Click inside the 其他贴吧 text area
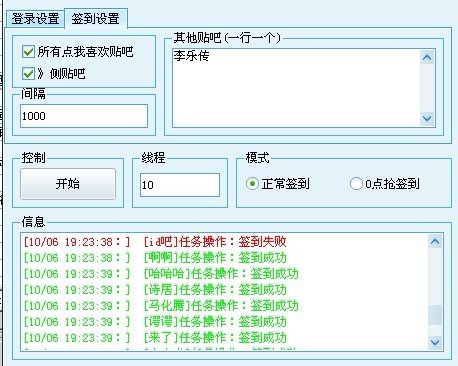The height and width of the screenshot is (366, 458). [297, 88]
